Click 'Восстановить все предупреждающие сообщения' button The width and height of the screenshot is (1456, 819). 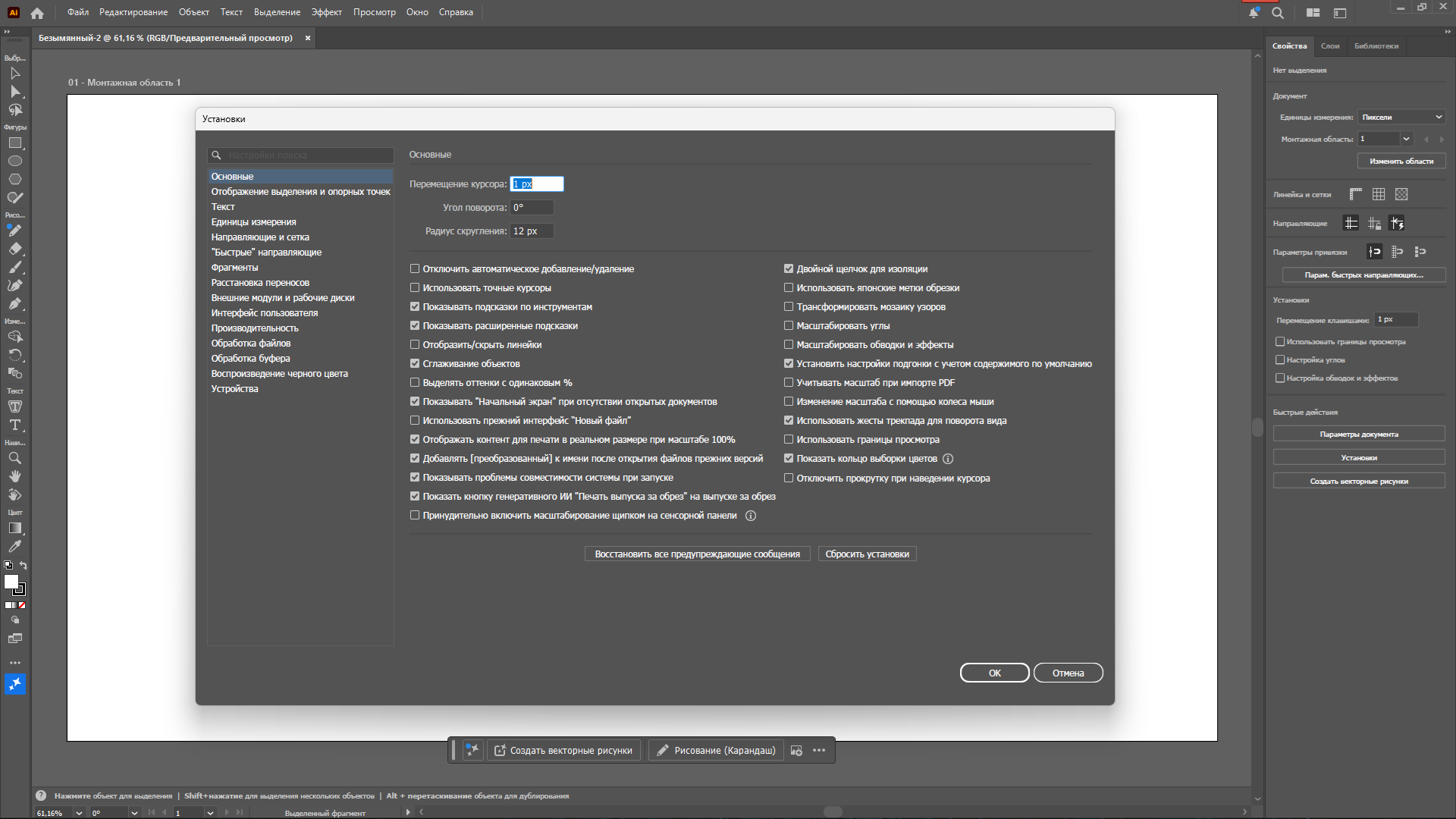[698, 554]
